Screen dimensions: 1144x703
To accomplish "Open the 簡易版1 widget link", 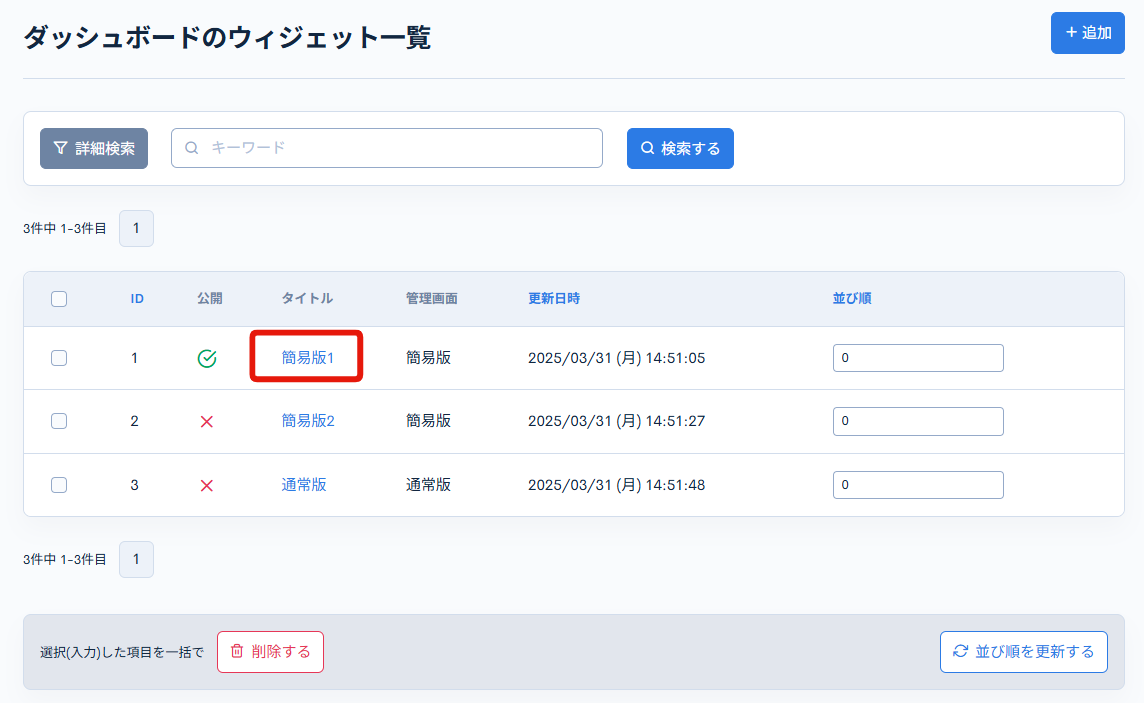I will [305, 357].
